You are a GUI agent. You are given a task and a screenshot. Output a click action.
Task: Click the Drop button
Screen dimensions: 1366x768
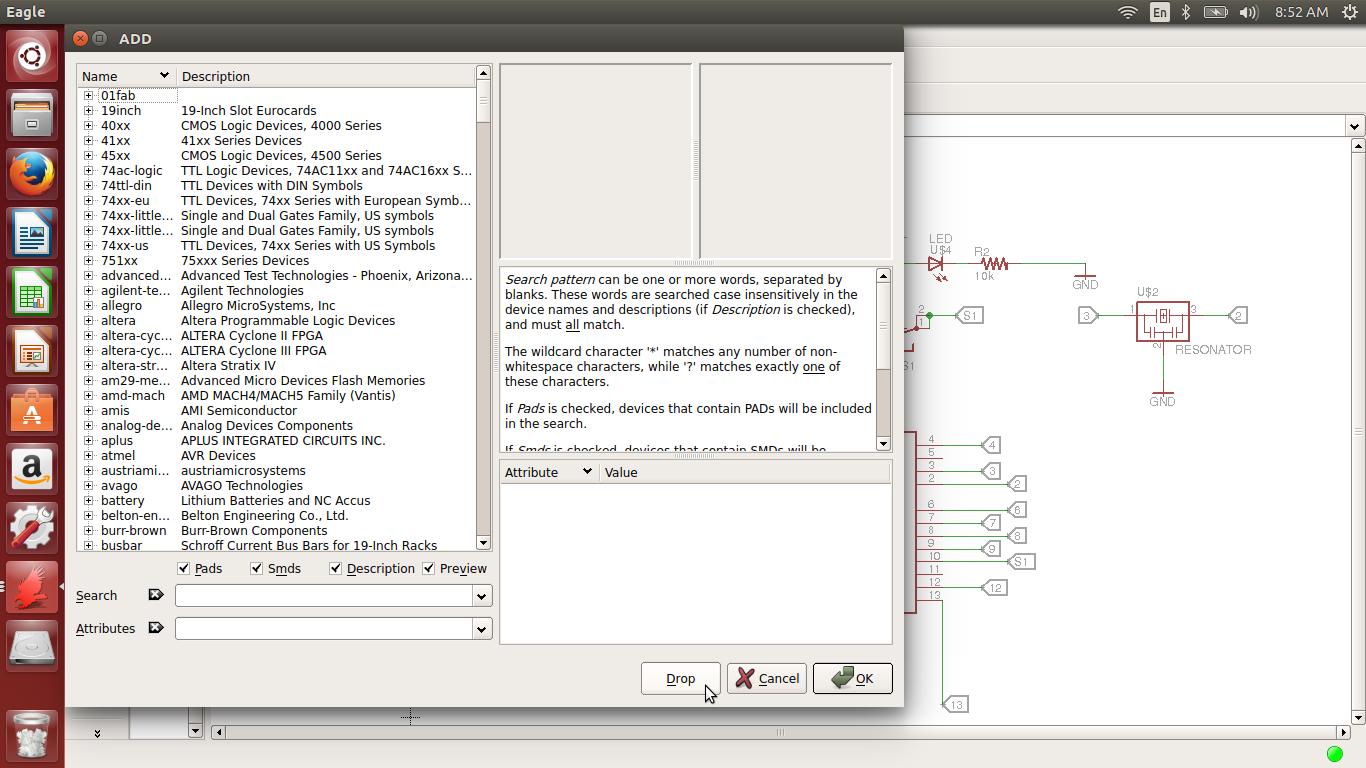coord(680,679)
